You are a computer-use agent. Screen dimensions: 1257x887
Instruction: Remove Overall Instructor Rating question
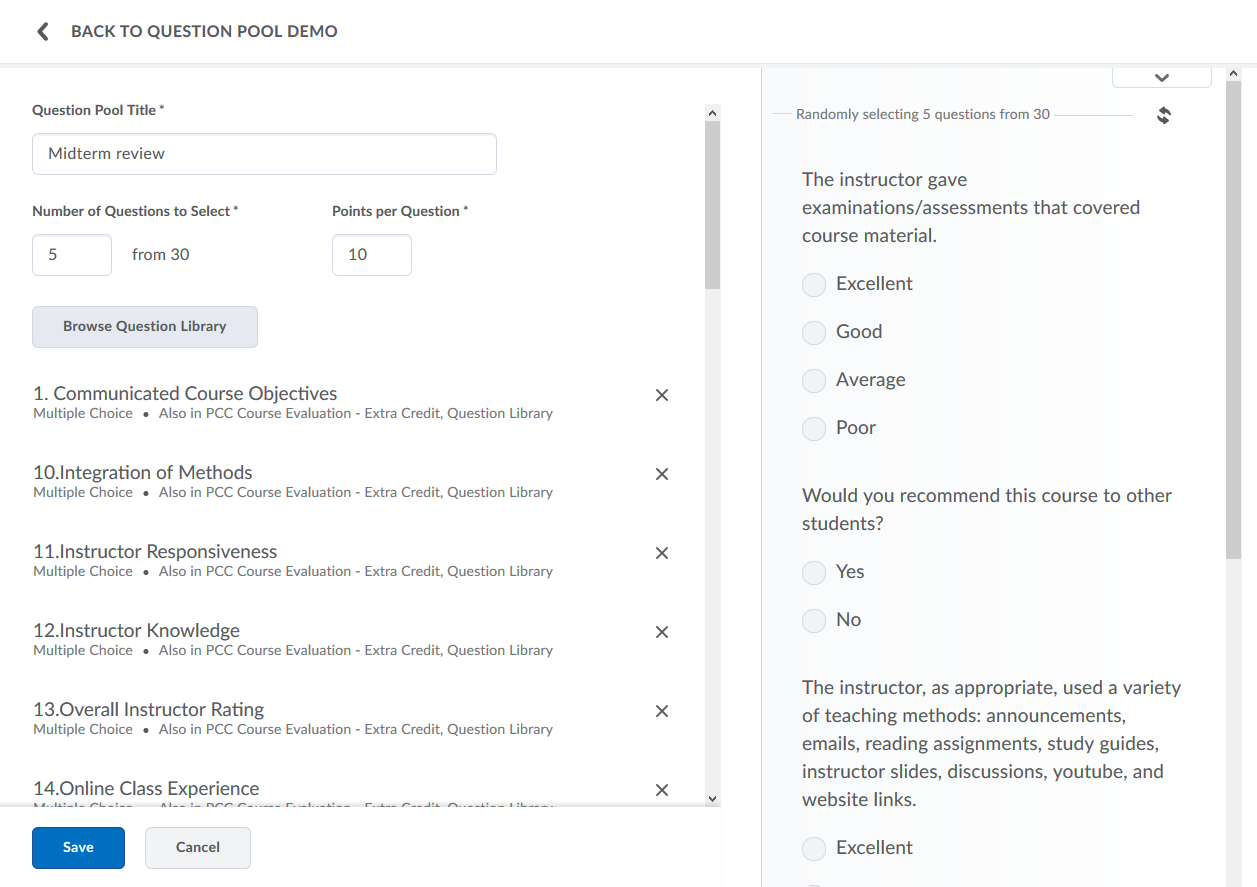tap(661, 711)
